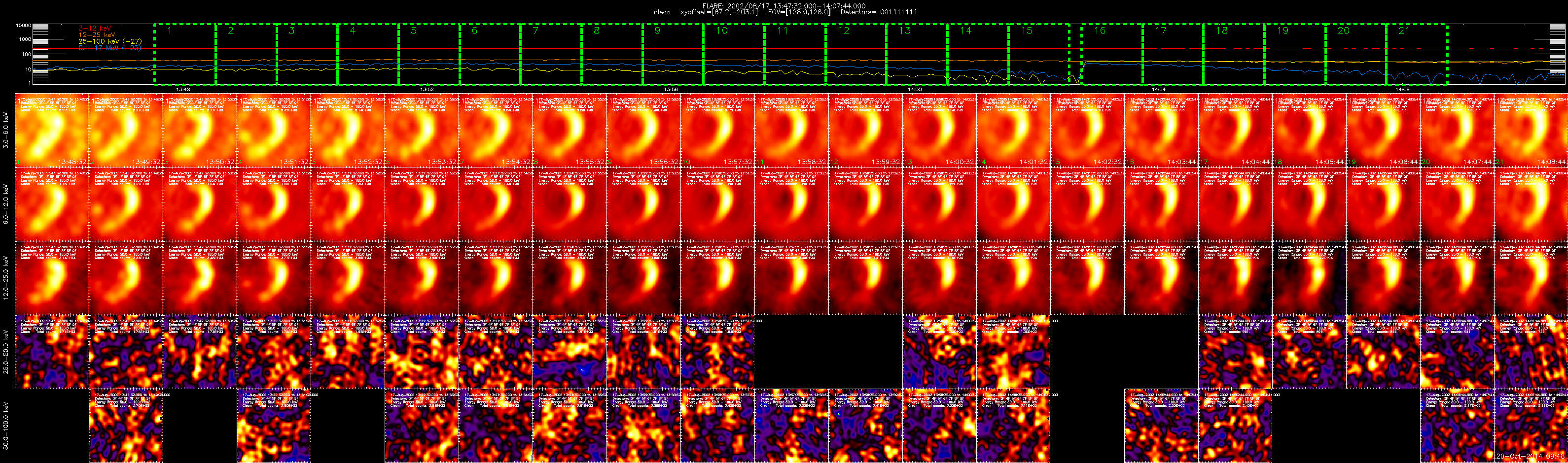Click the 14:04 time axis label
This screenshot has height=463, width=1568.
click(1159, 90)
